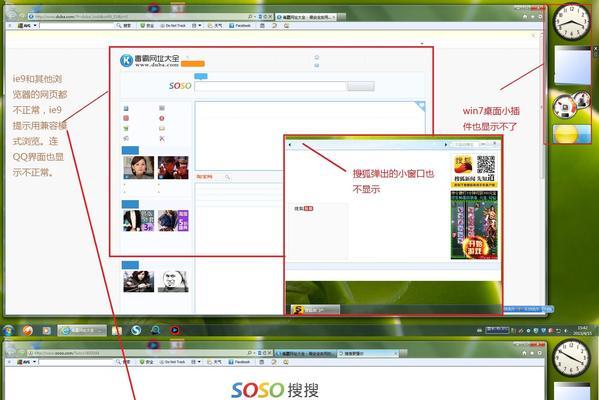Click the QR code image in Sohu popup

(x=486, y=164)
